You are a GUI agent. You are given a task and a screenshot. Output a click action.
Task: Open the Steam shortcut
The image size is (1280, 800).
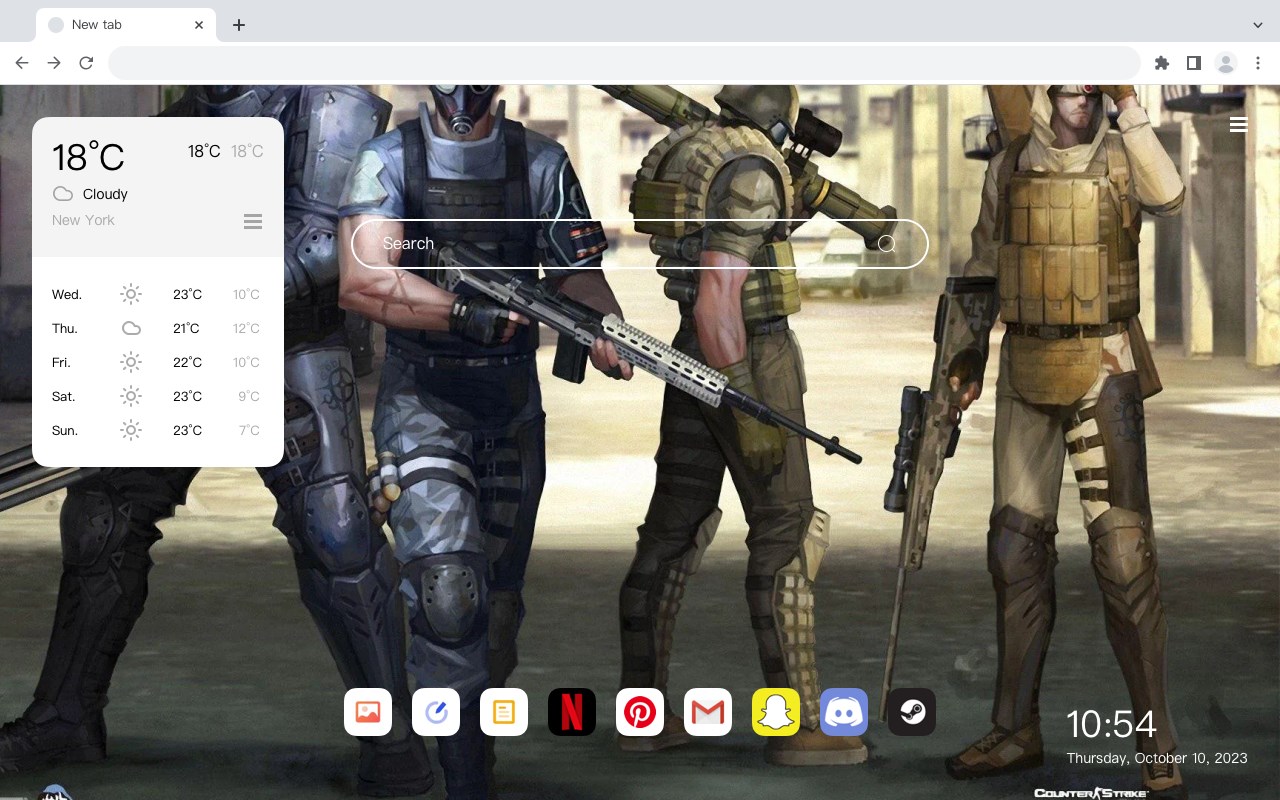(912, 712)
